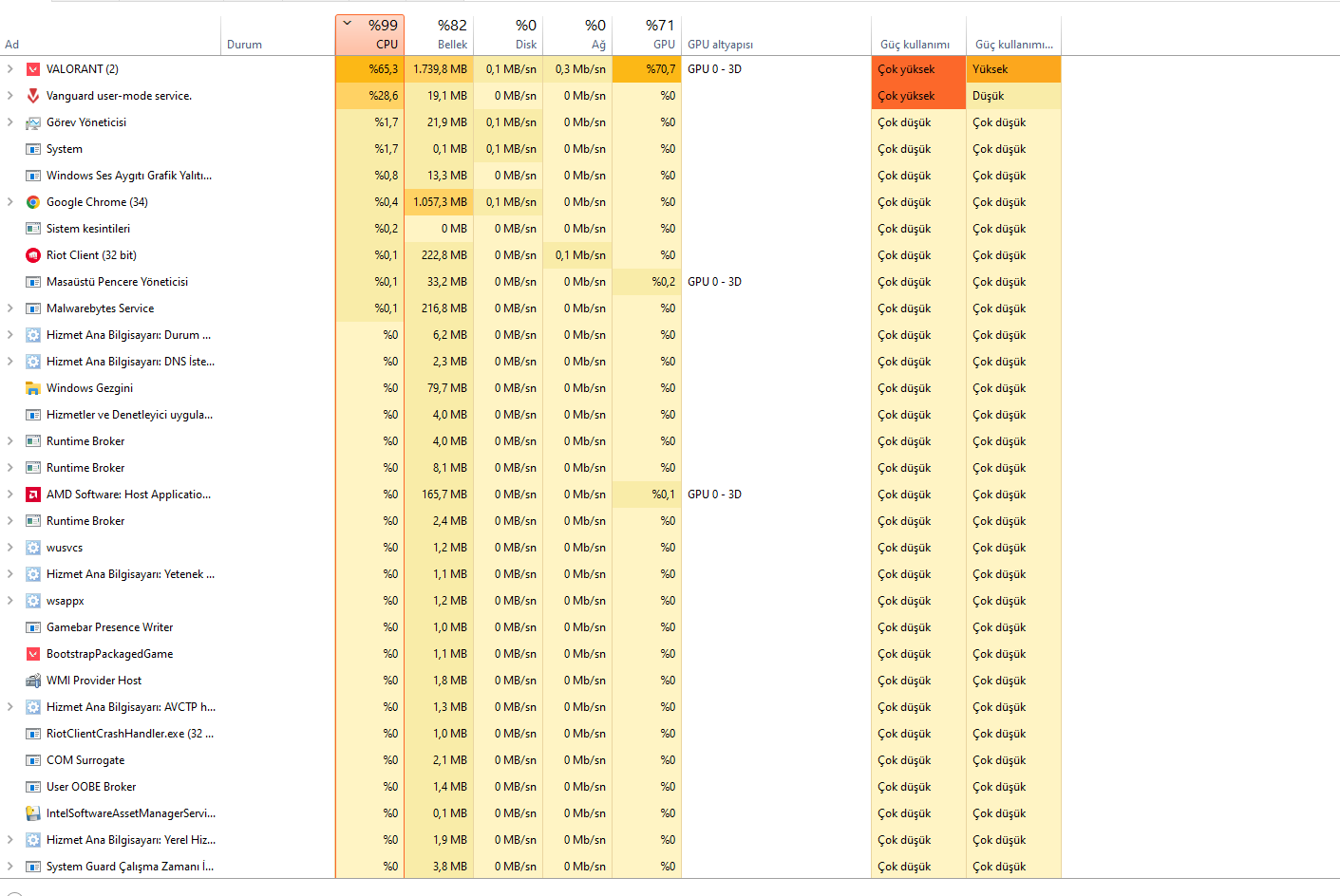The height and width of the screenshot is (896, 1340).
Task: Expand the Google Chrome (34) process group
Action: tap(10, 202)
